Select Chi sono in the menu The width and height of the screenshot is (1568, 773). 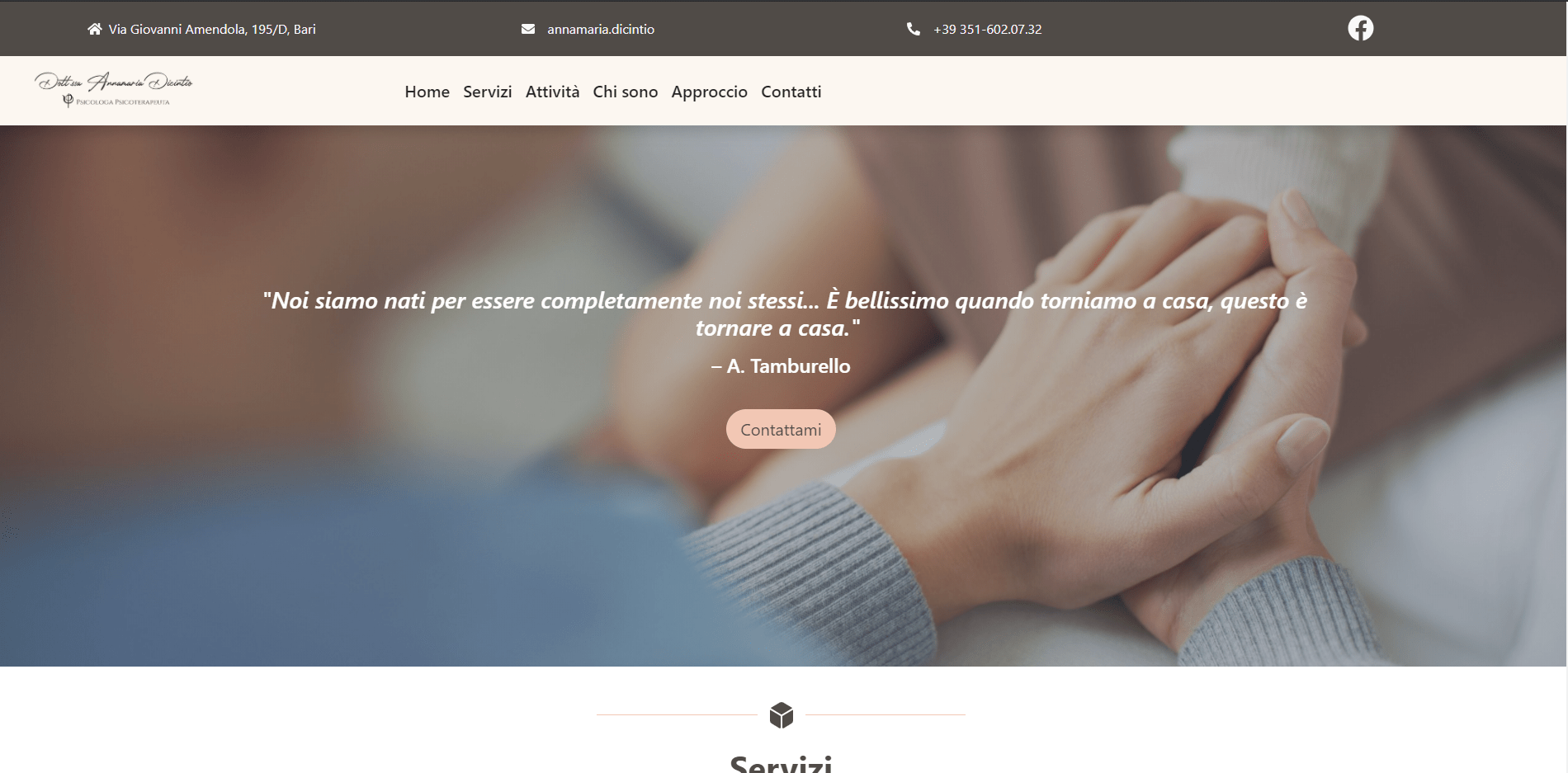click(625, 92)
